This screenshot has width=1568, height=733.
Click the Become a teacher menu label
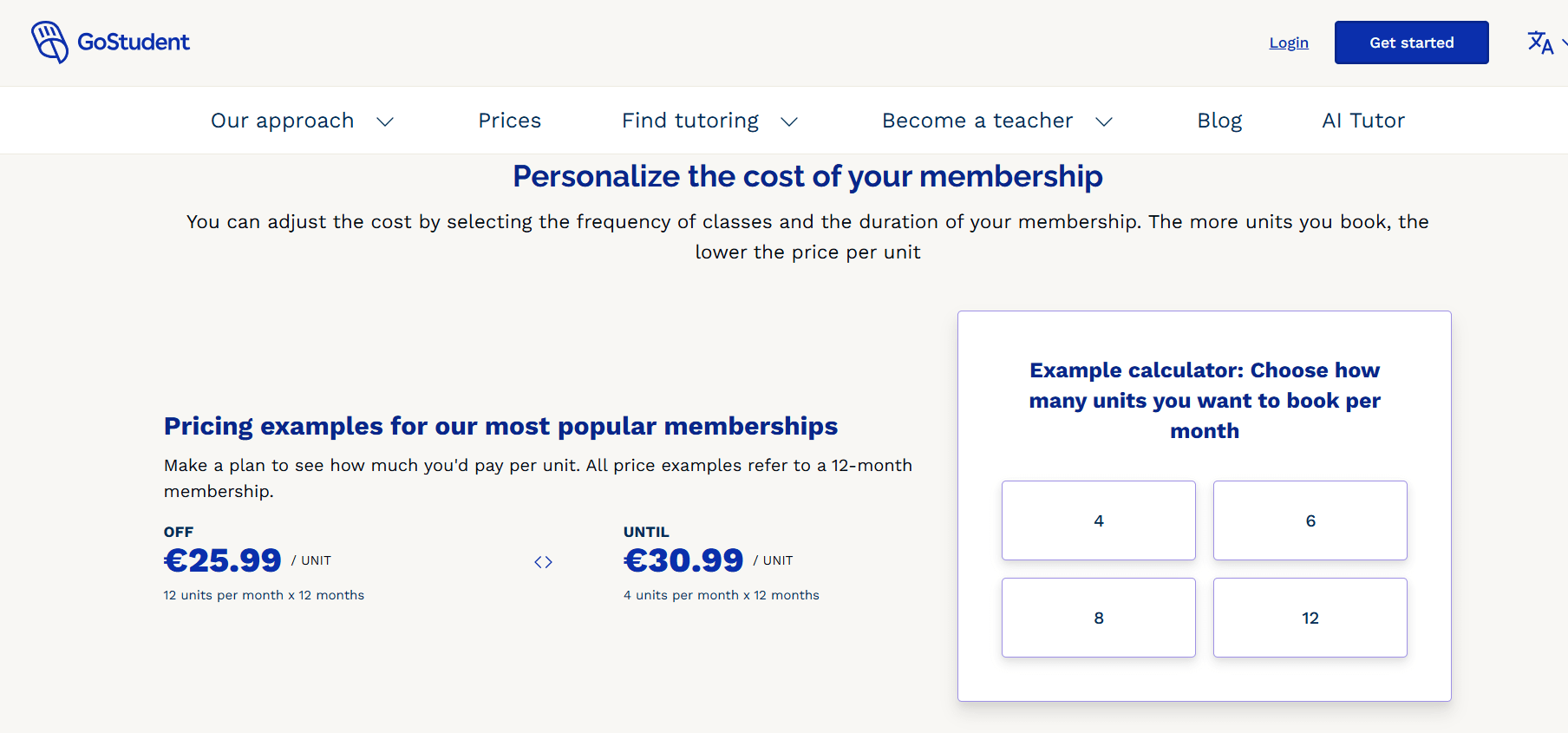(977, 121)
